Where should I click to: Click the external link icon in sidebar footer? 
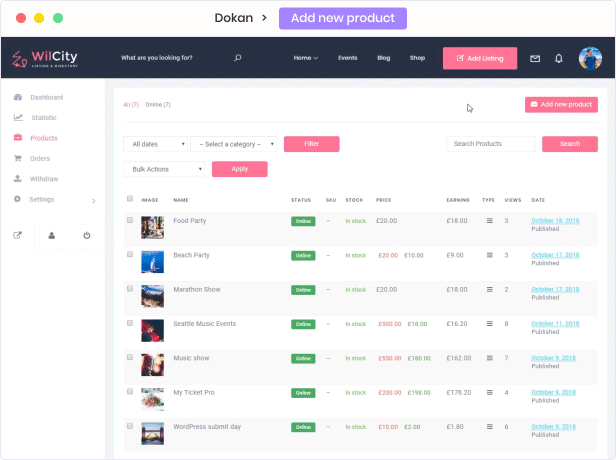coord(17,235)
